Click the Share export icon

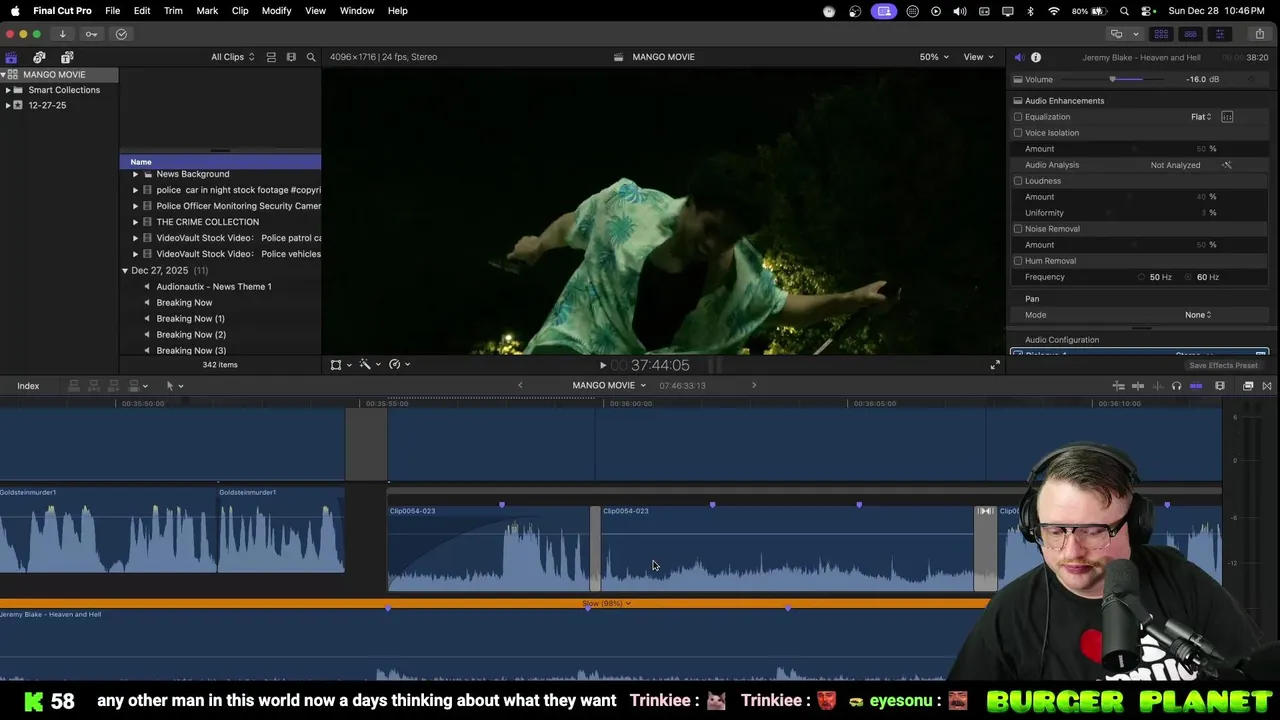(1260, 34)
